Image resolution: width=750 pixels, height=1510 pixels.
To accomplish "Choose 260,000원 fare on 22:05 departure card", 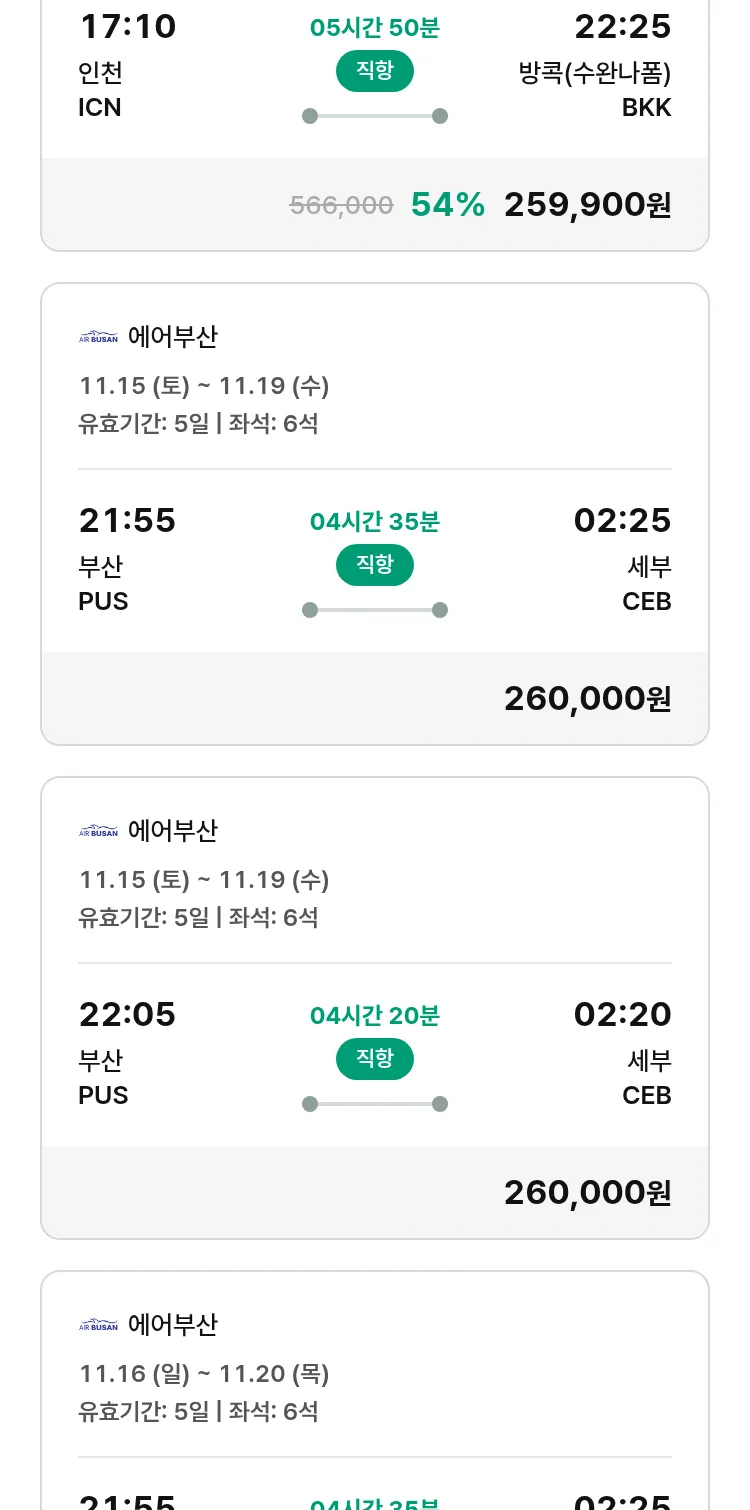I will click(x=587, y=1193).
